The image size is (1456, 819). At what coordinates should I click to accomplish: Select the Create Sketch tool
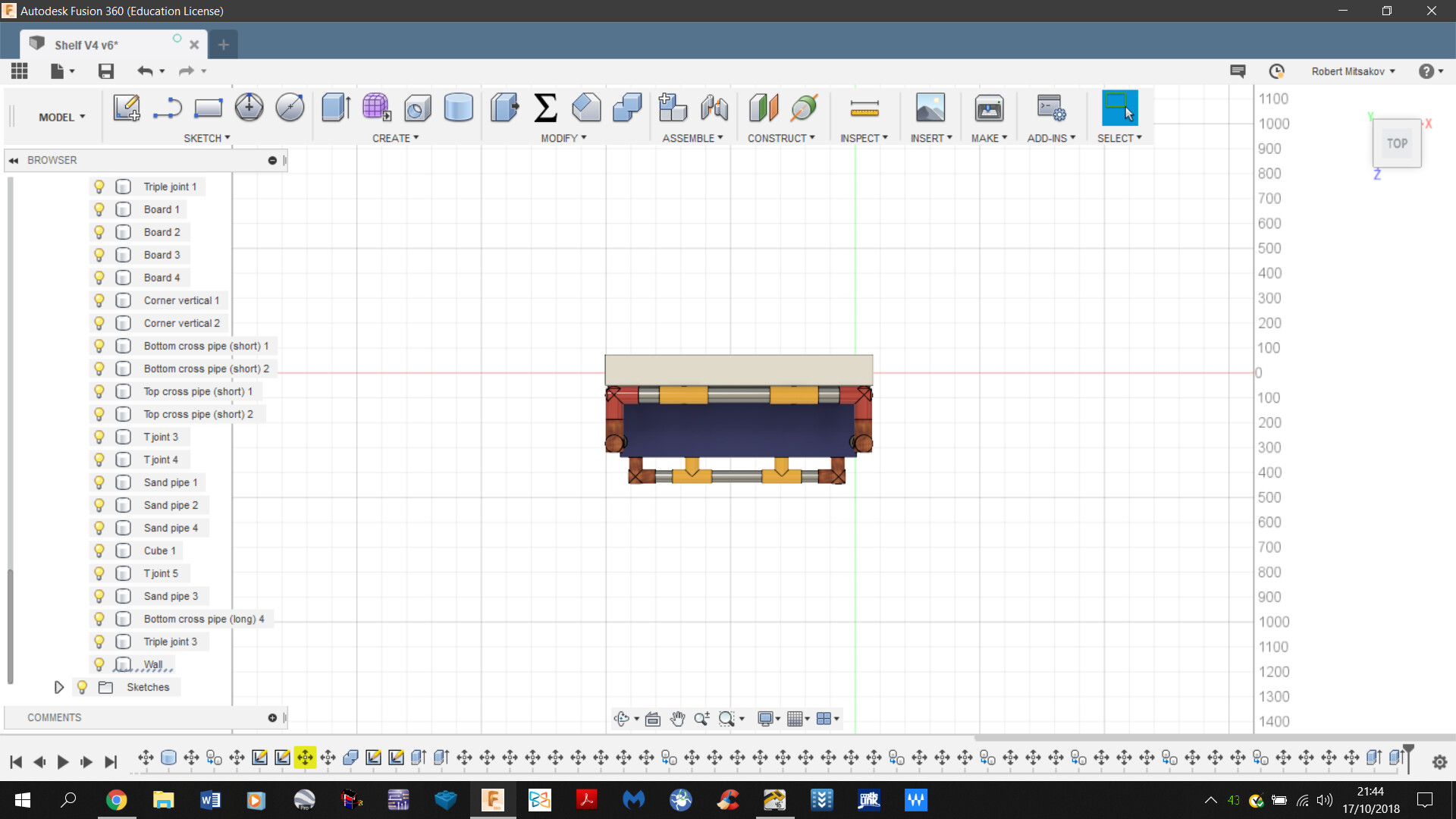[x=127, y=108]
